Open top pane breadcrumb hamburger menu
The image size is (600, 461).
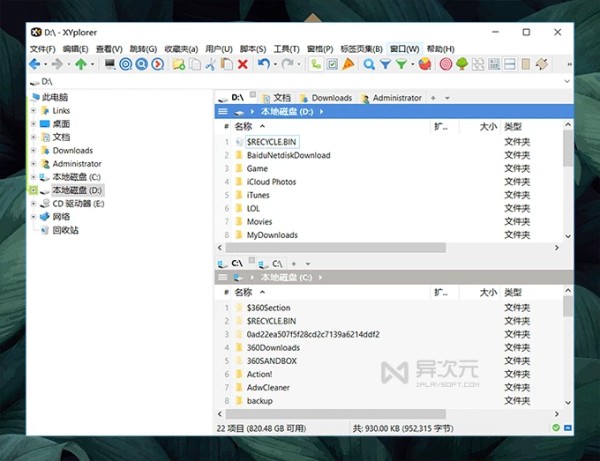[x=223, y=112]
